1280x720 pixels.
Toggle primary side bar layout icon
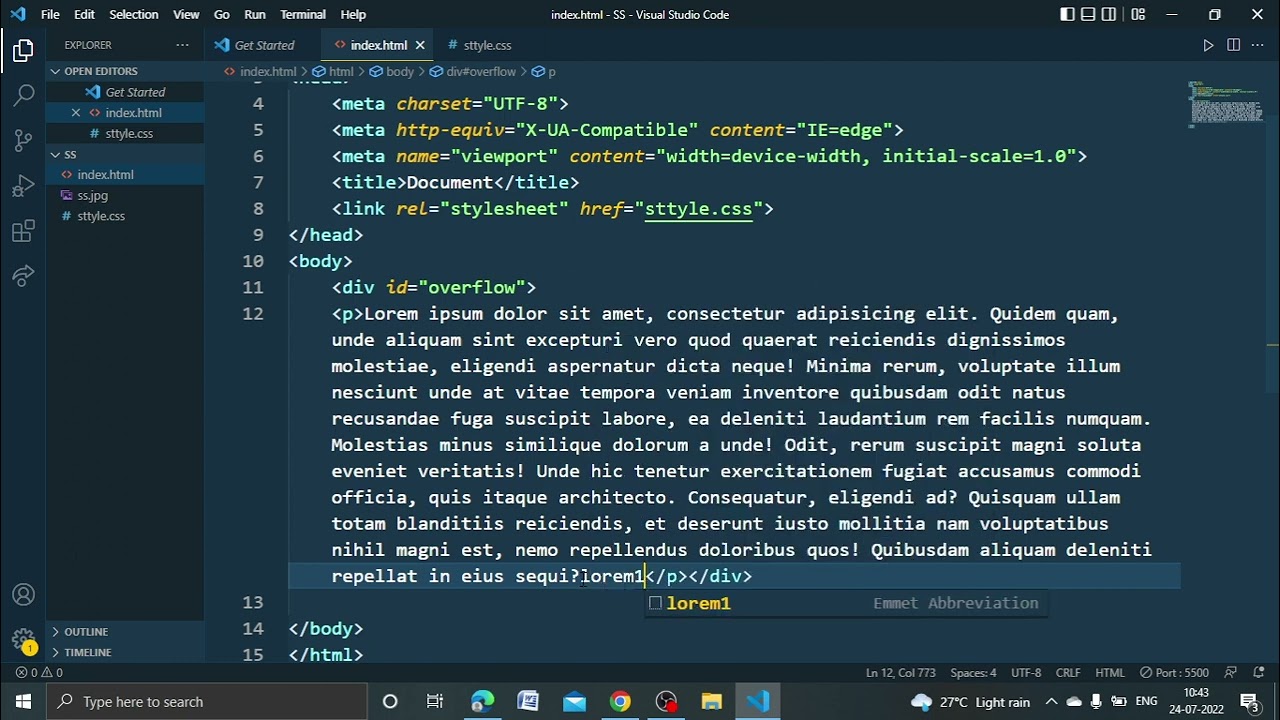point(1068,14)
